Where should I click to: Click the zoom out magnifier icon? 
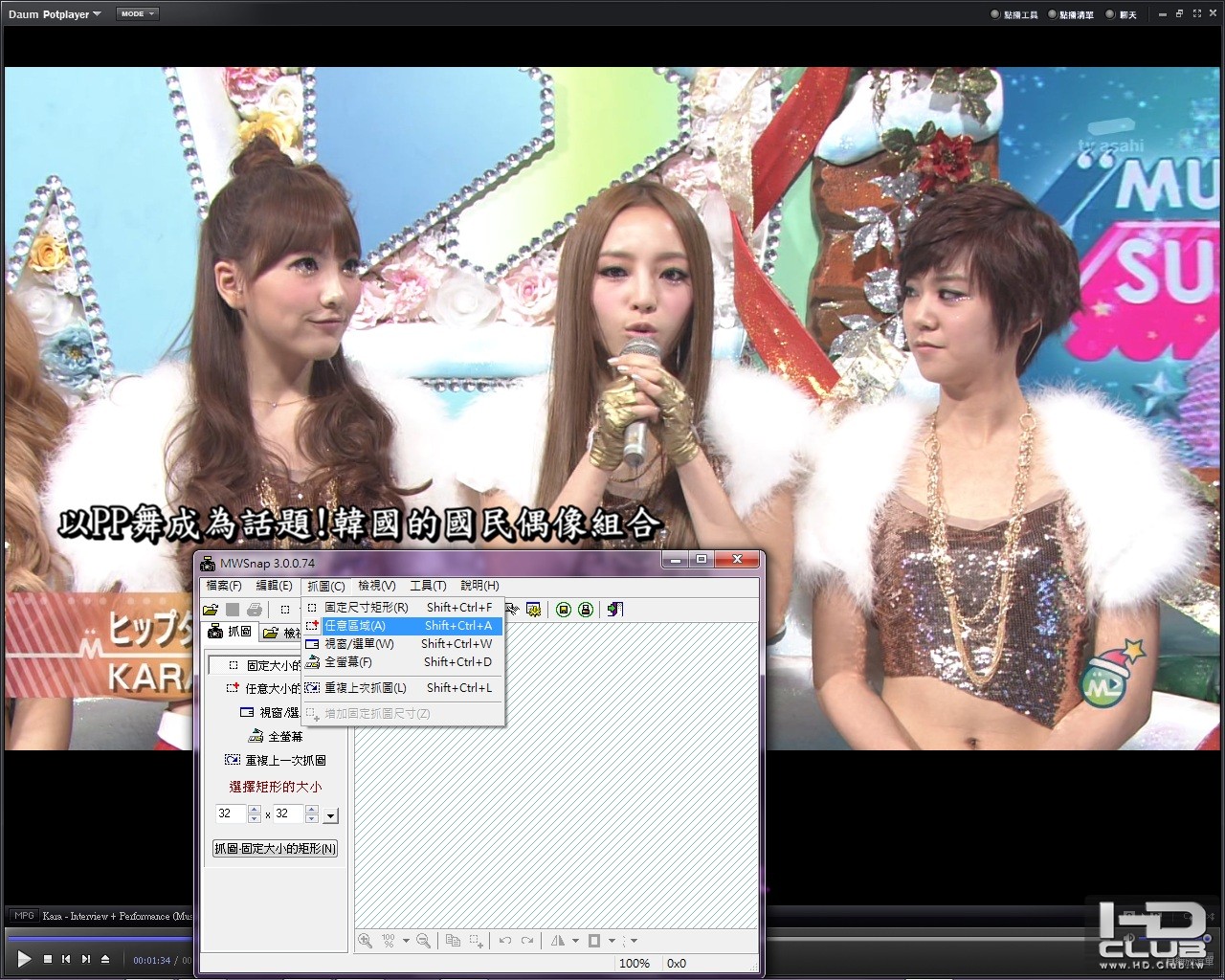click(x=423, y=941)
